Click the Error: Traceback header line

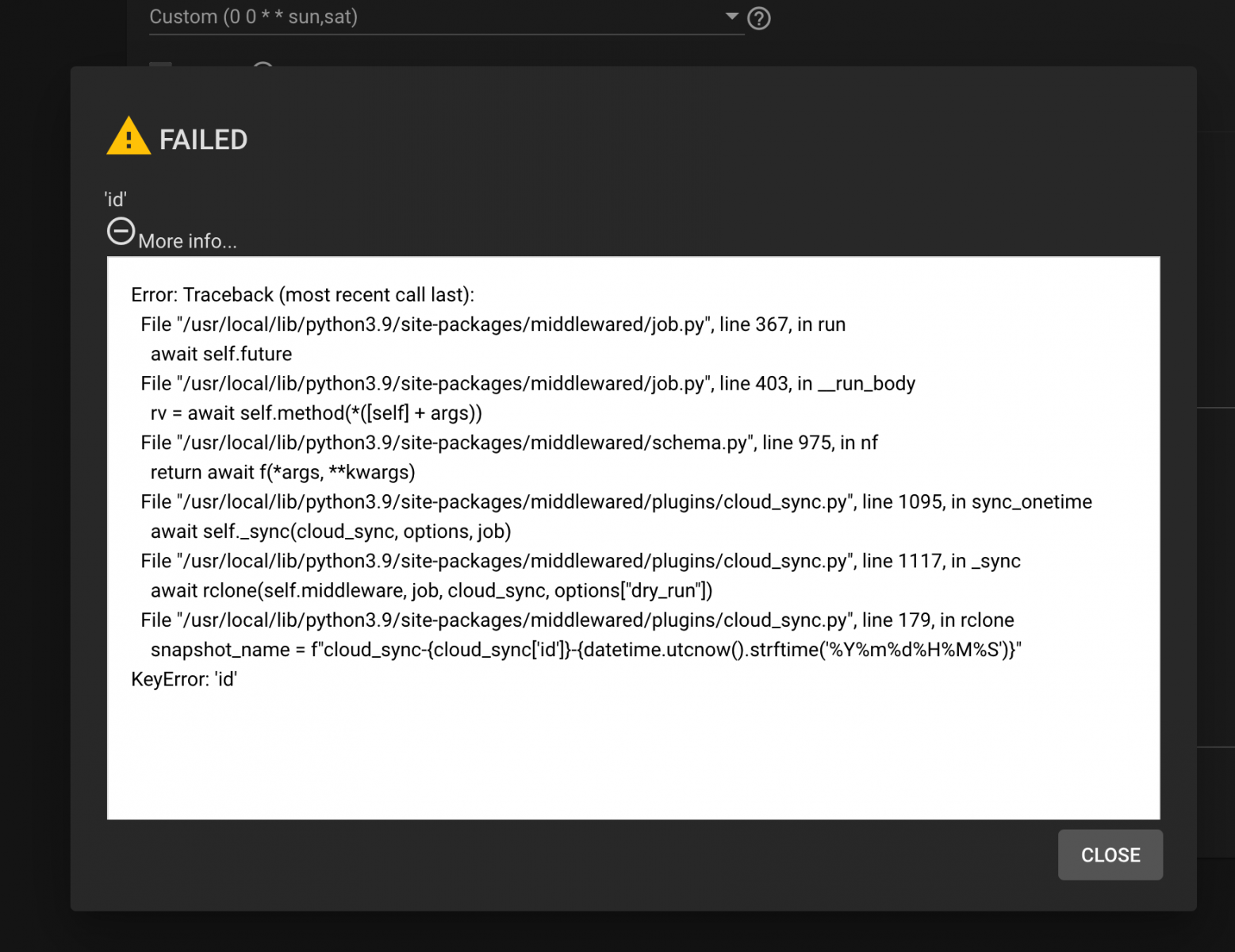click(x=302, y=295)
